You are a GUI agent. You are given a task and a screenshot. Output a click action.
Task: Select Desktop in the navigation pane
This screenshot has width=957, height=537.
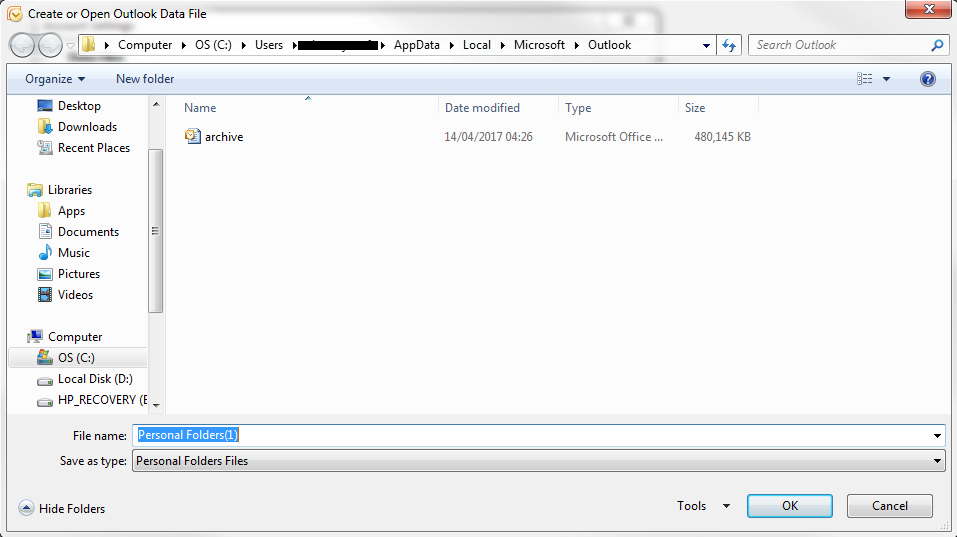tap(79, 106)
